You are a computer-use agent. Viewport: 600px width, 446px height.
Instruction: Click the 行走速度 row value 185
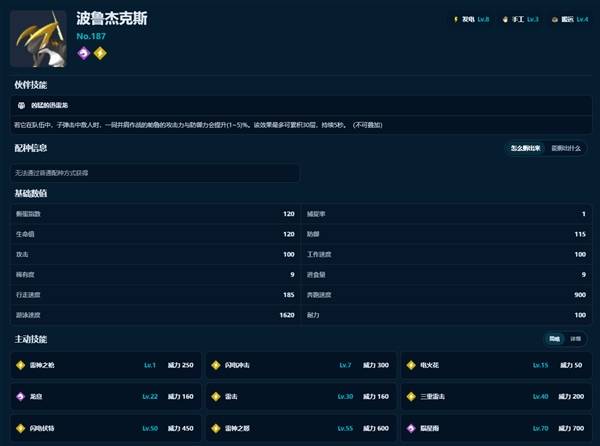click(x=289, y=295)
